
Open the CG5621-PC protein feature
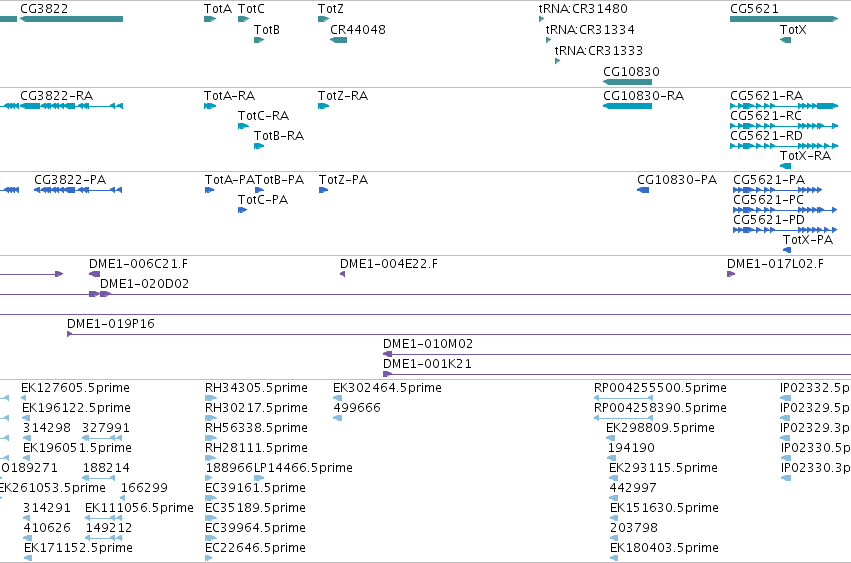pos(785,210)
